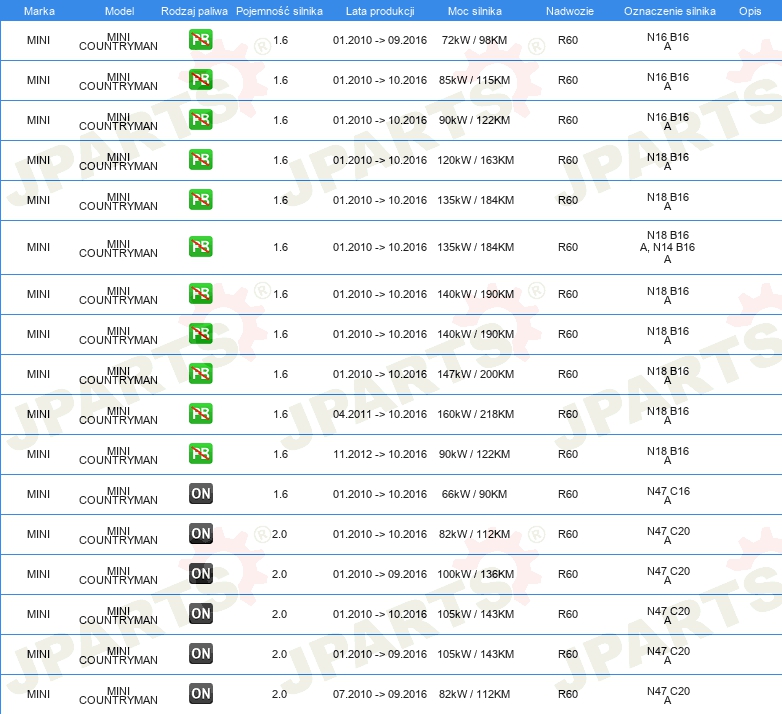Select the 85kW / 115KM power cell
Viewport: 782px width, 714px height.
click(x=474, y=80)
